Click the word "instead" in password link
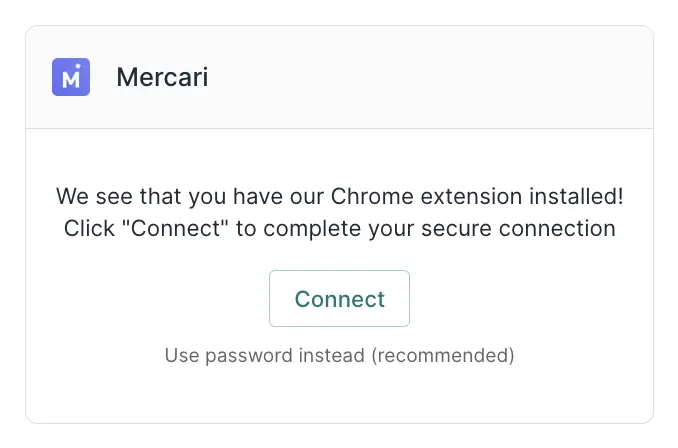This screenshot has width=678, height=448. point(331,355)
